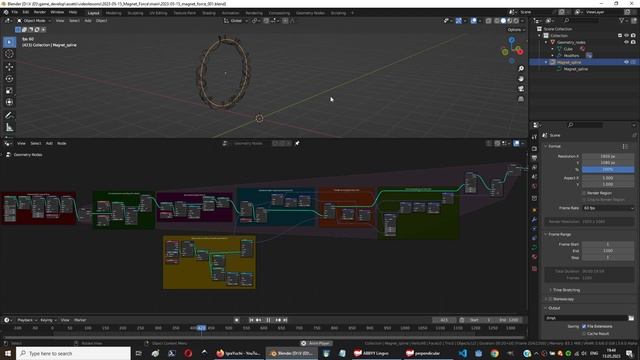The image size is (640, 360).
Task: Click the Frame Start value field
Action: click(608, 244)
